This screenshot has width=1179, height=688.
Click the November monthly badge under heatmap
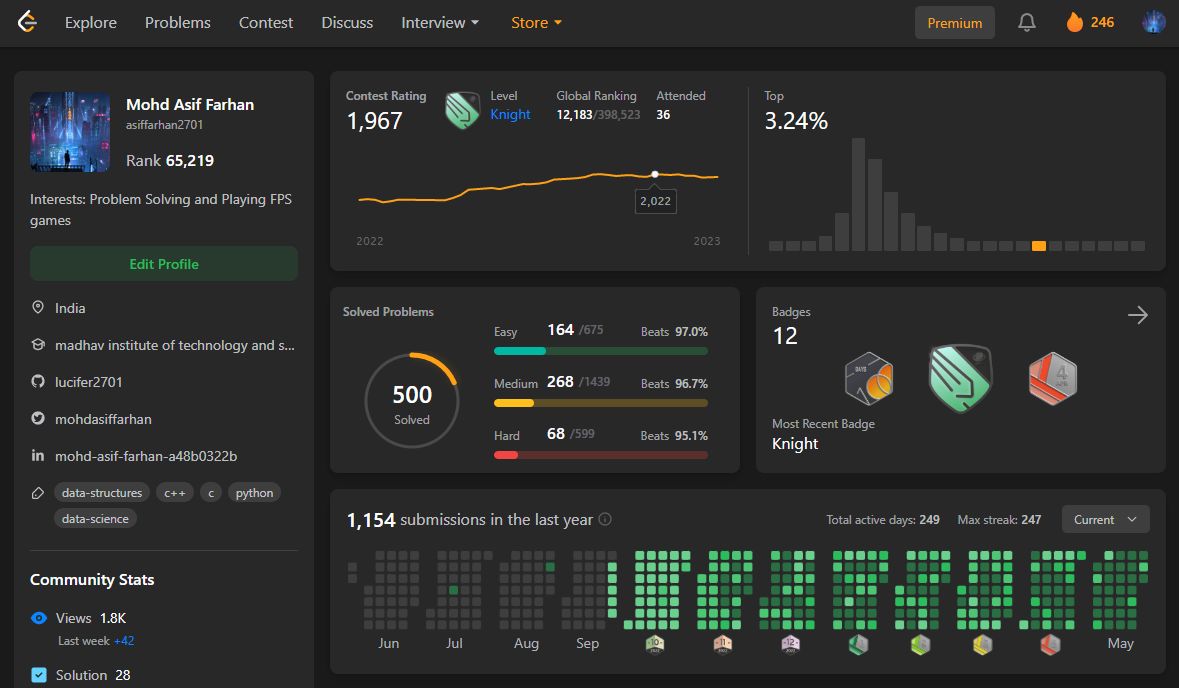tap(723, 644)
